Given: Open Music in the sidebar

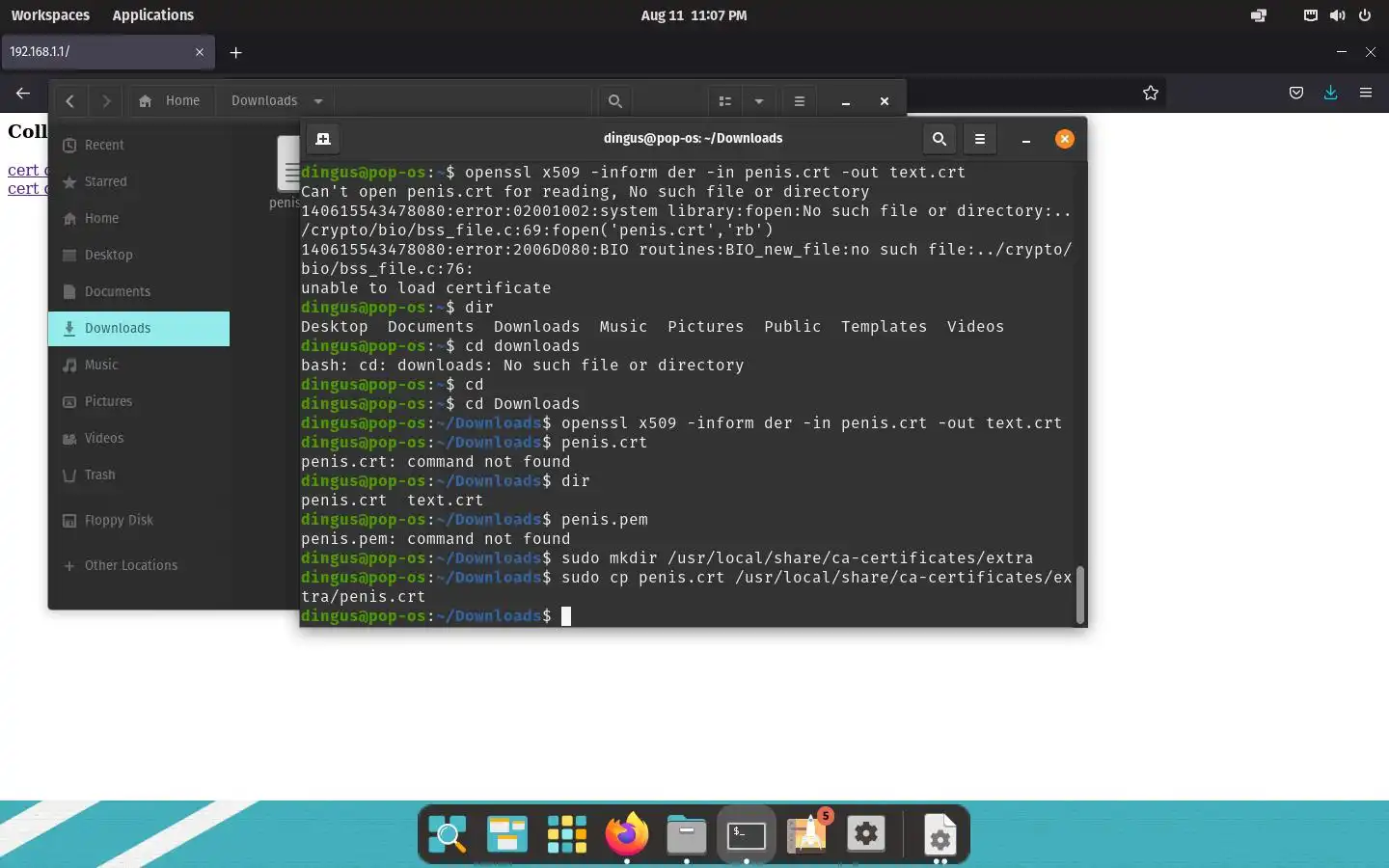Looking at the screenshot, I should pyautogui.click(x=139, y=365).
